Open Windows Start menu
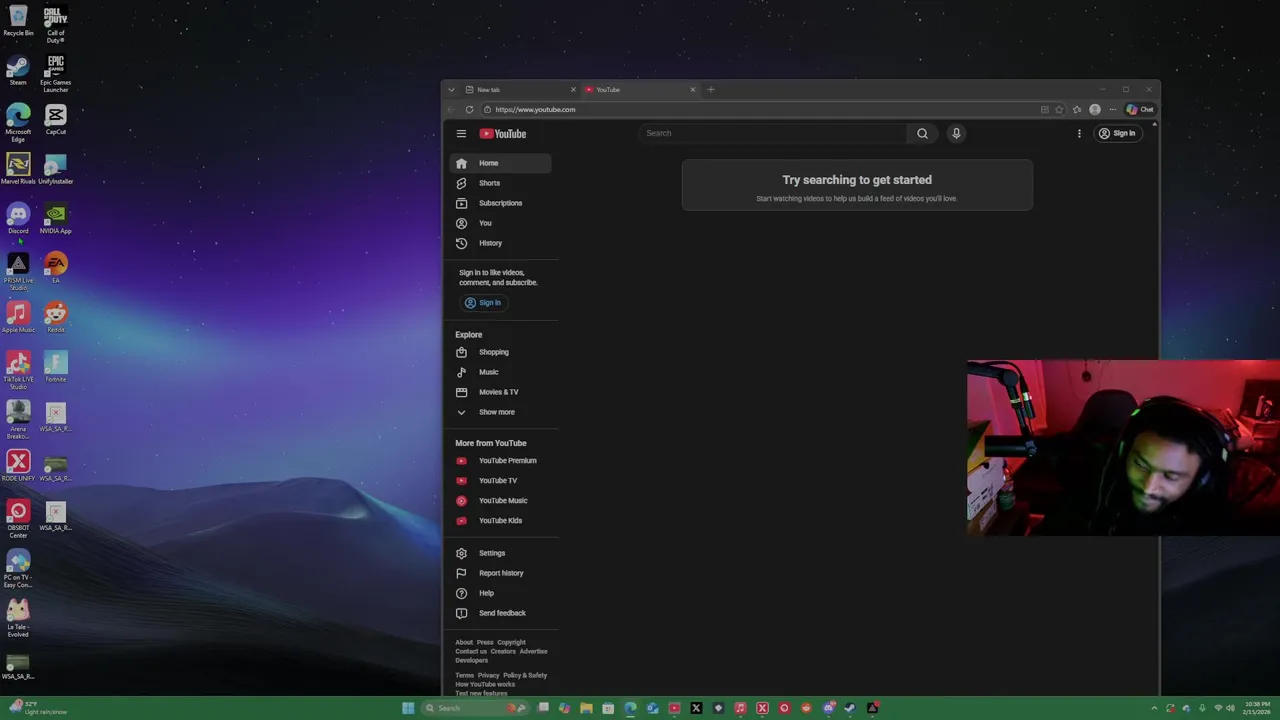The height and width of the screenshot is (720, 1280). pyautogui.click(x=408, y=708)
